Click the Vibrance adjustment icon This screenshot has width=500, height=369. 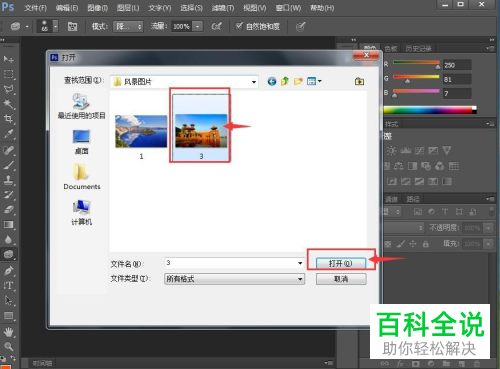point(447,151)
